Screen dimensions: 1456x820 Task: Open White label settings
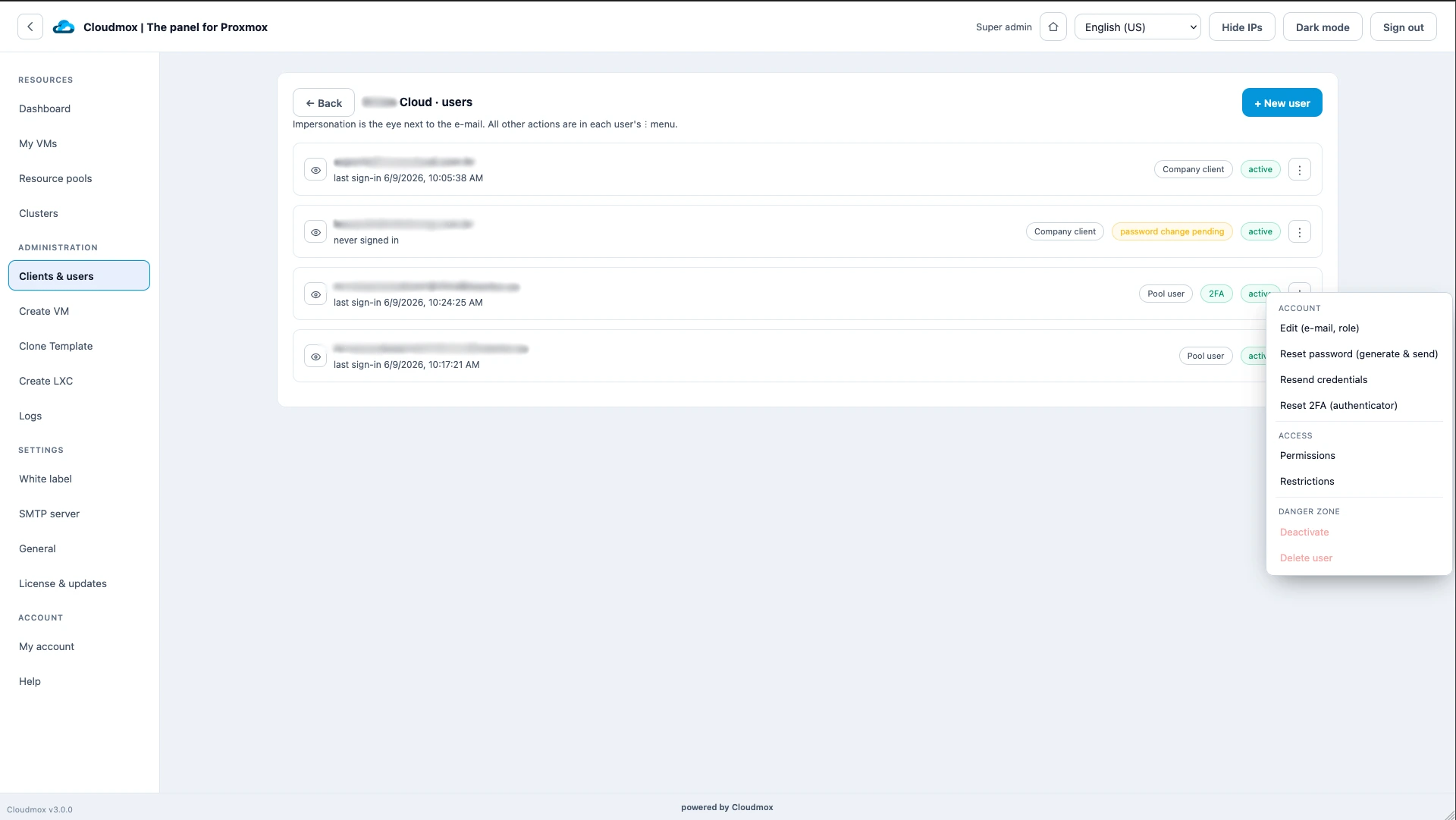tap(79, 479)
